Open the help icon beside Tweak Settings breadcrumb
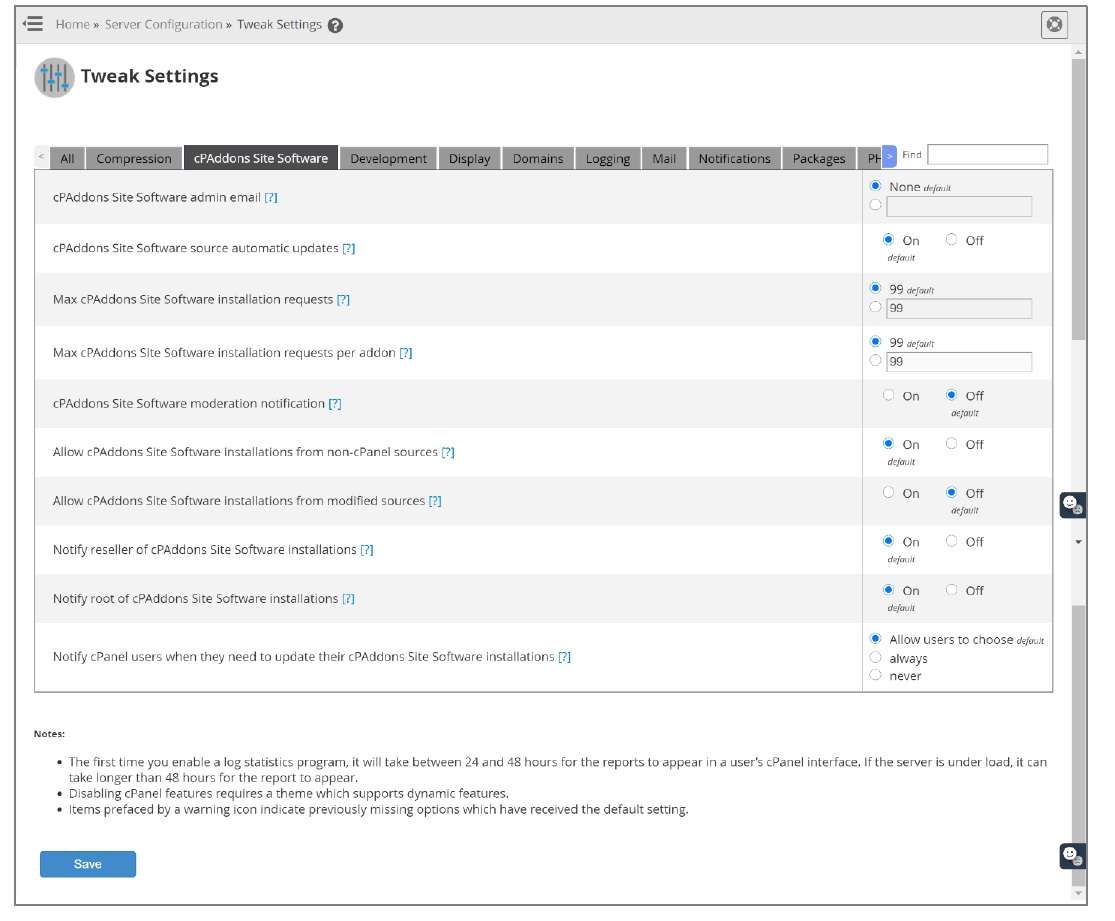 (336, 26)
